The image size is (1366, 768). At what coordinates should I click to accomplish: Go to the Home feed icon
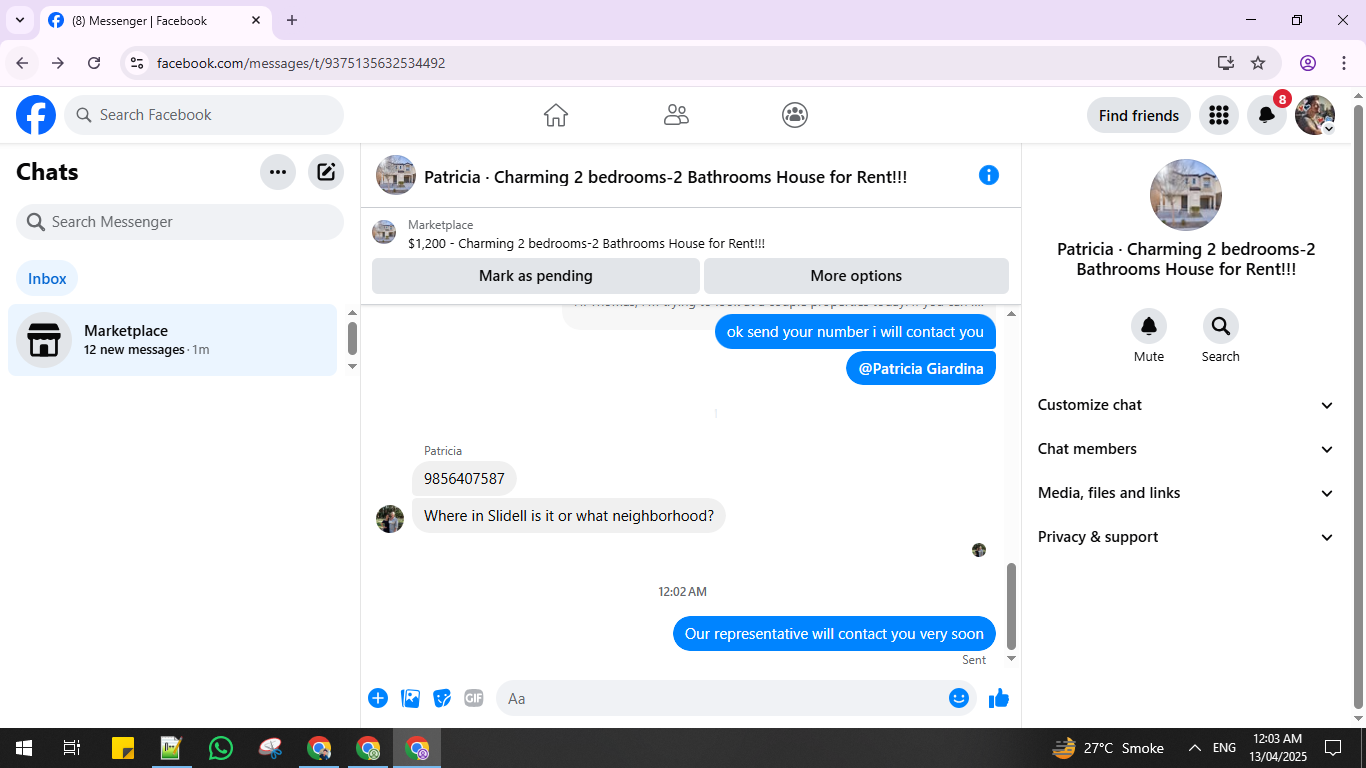point(556,115)
